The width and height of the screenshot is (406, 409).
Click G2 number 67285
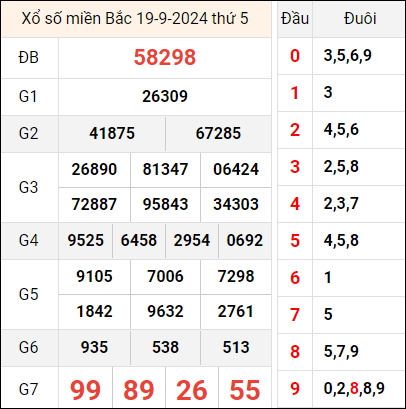click(x=218, y=133)
